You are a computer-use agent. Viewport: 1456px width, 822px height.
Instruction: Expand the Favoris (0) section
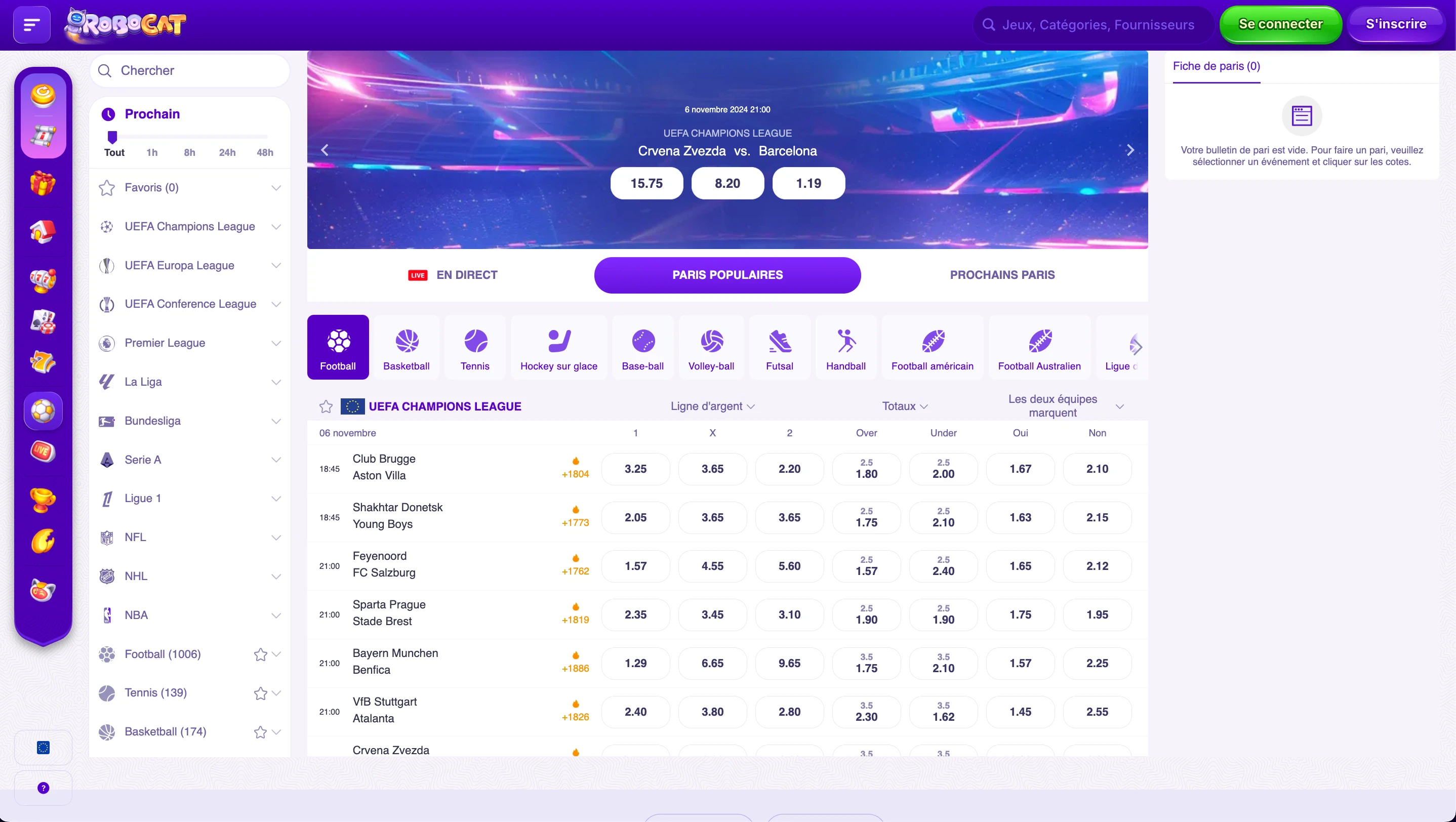point(190,188)
